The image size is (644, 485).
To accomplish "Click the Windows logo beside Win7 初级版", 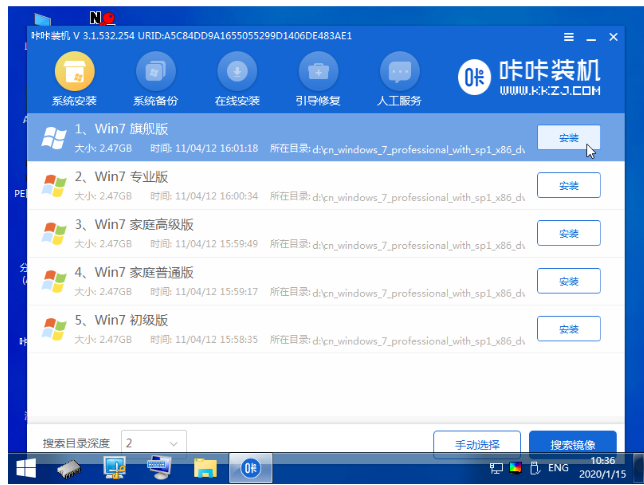I will click(54, 328).
